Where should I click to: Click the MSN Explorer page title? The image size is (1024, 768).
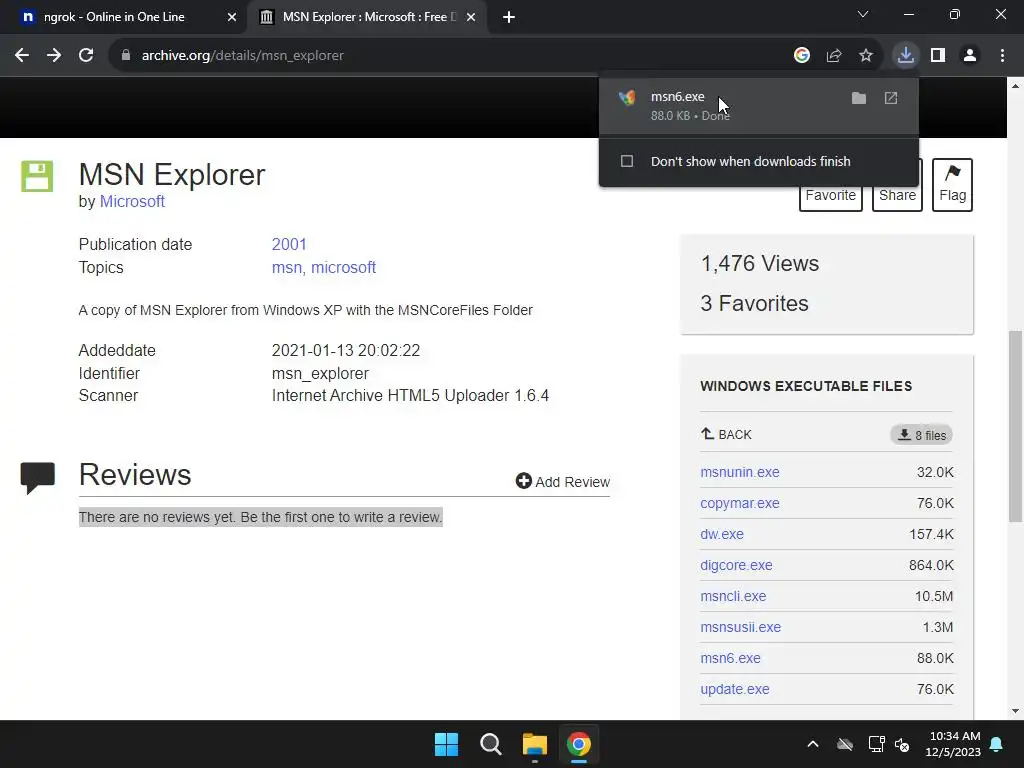[172, 174]
